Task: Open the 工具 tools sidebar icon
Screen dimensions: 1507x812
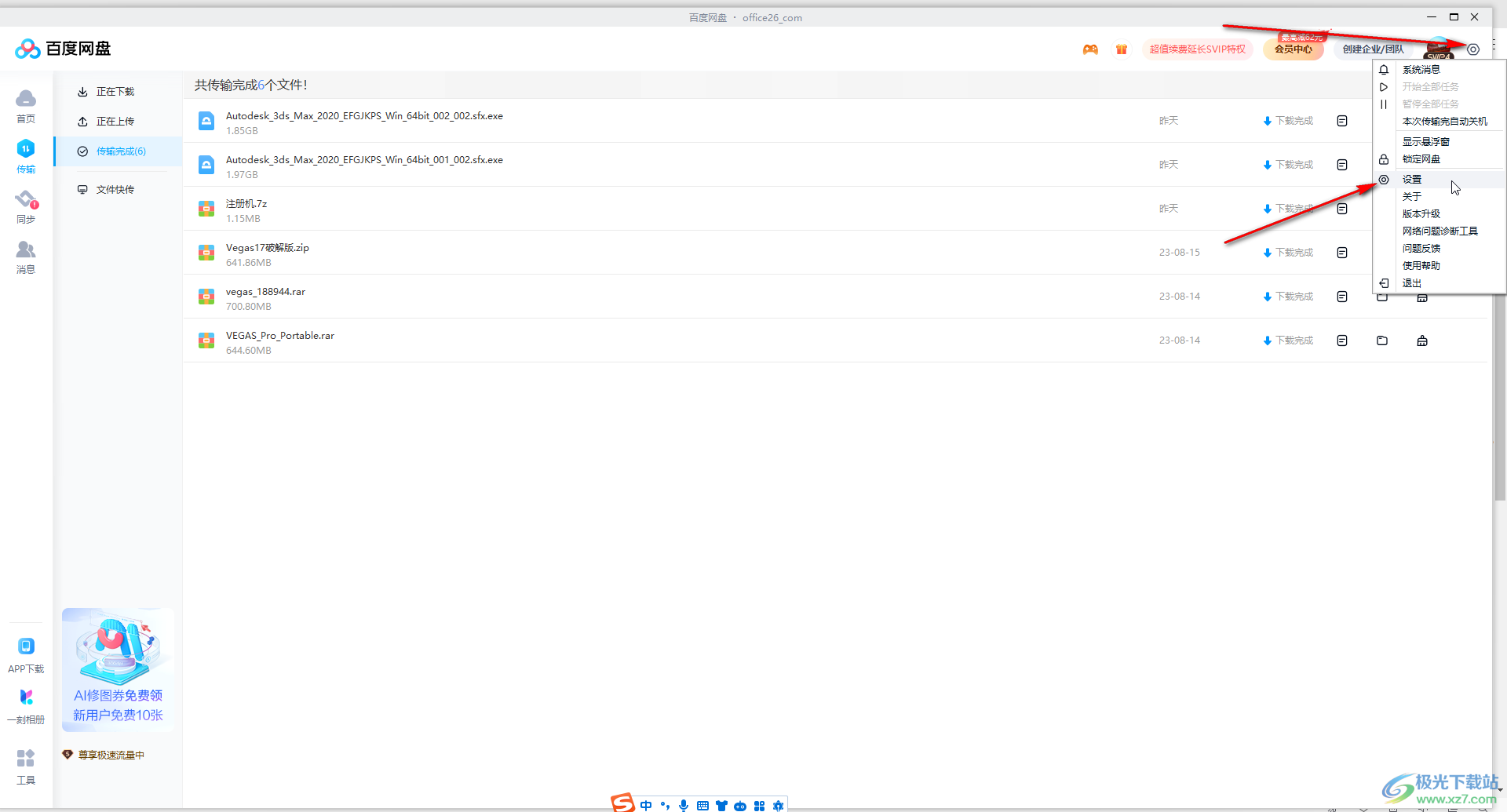Action: click(x=26, y=766)
